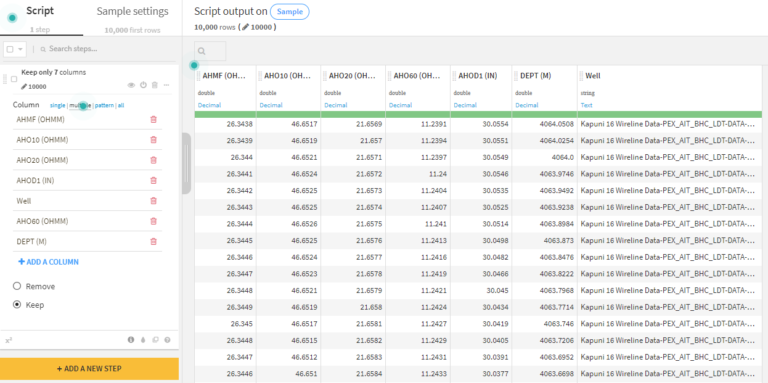Tick the select-all steps checkbox

10,49
